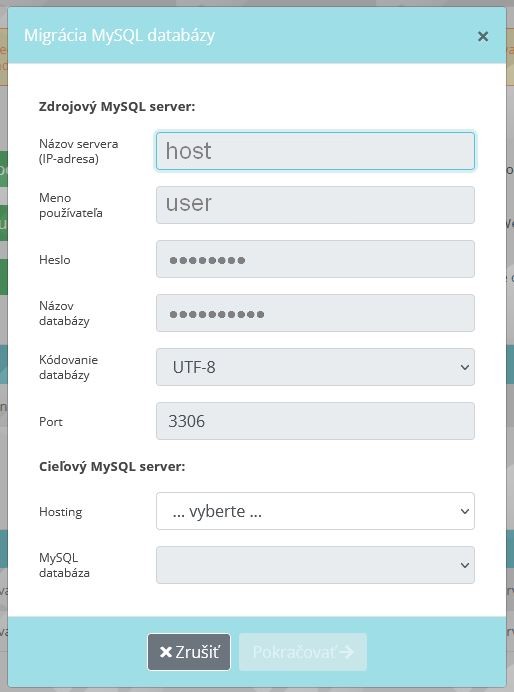Click the 'Kódovanie databázy' label
The height and width of the screenshot is (692, 514).
click(x=68, y=367)
